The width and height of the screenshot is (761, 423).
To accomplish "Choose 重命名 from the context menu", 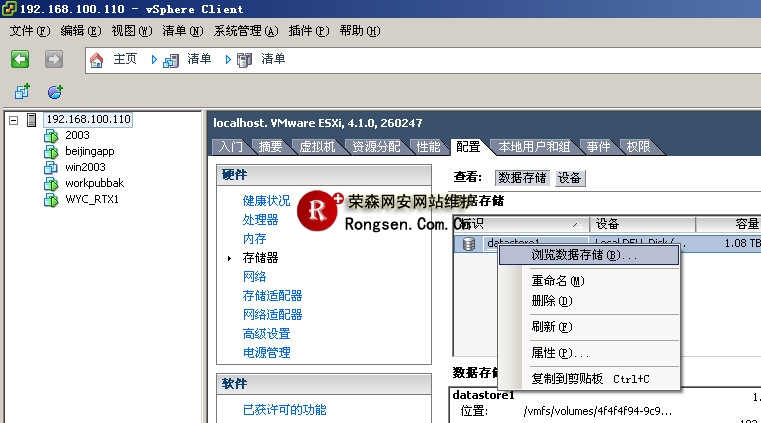I will pos(557,281).
